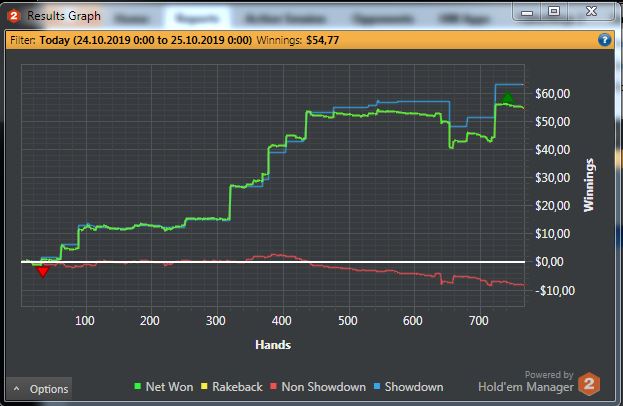
Task: Click the 500 hands x-axis label
Action: click(348, 321)
